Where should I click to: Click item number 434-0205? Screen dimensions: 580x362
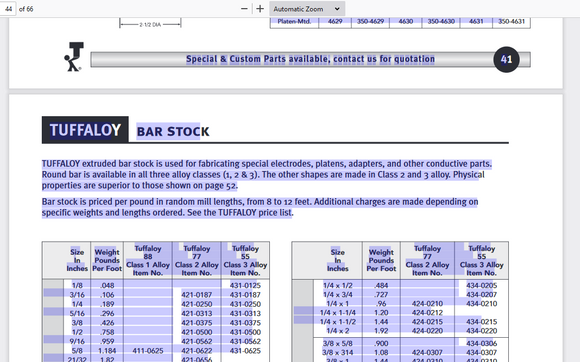(x=481, y=285)
